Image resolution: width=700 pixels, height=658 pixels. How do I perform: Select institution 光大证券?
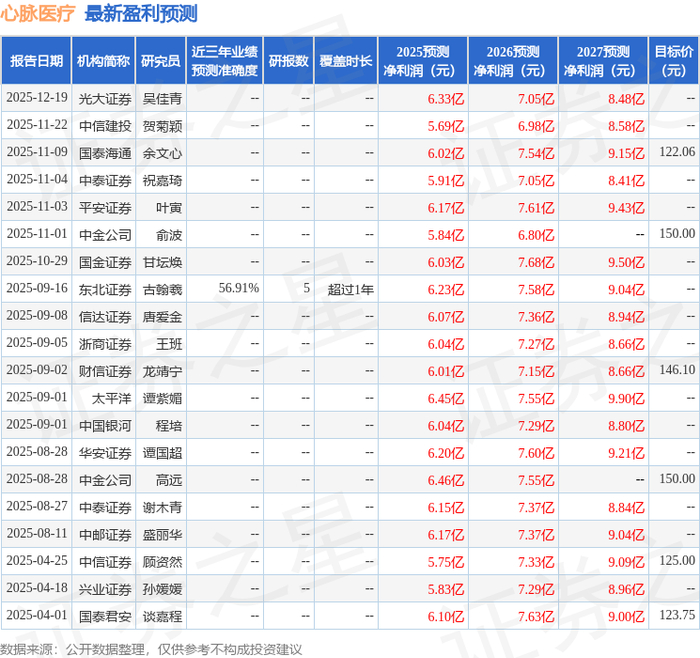105,99
